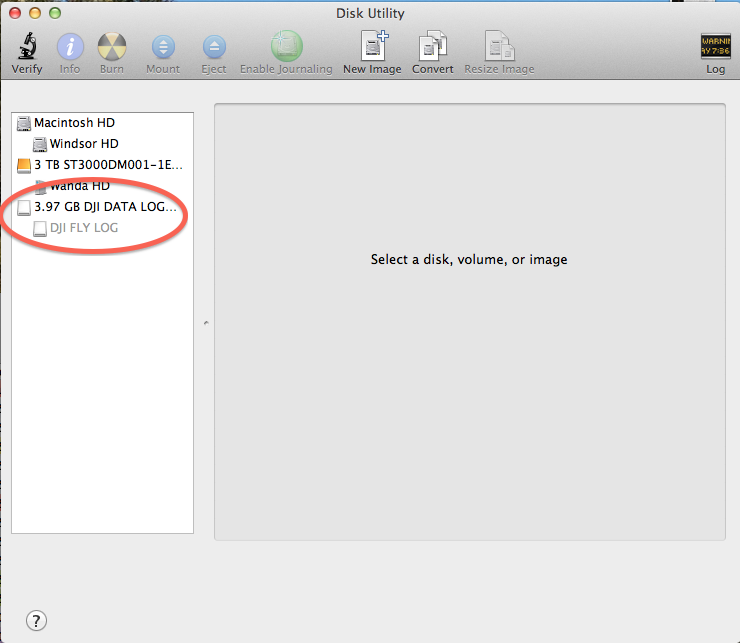Click the Macintosh HD drive icon
The width and height of the screenshot is (740, 643).
[24, 123]
